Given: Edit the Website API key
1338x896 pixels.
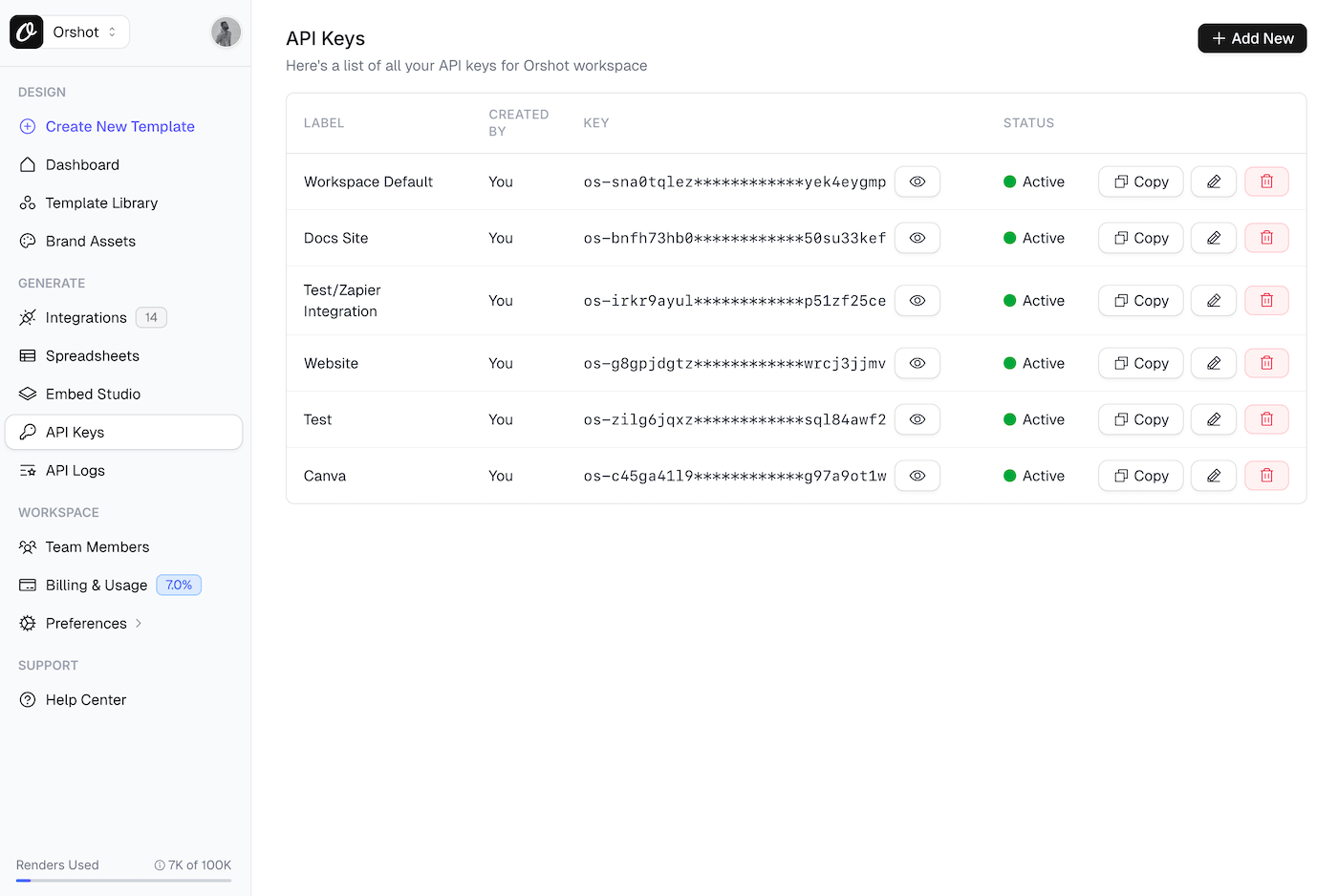Looking at the screenshot, I should click(x=1214, y=363).
